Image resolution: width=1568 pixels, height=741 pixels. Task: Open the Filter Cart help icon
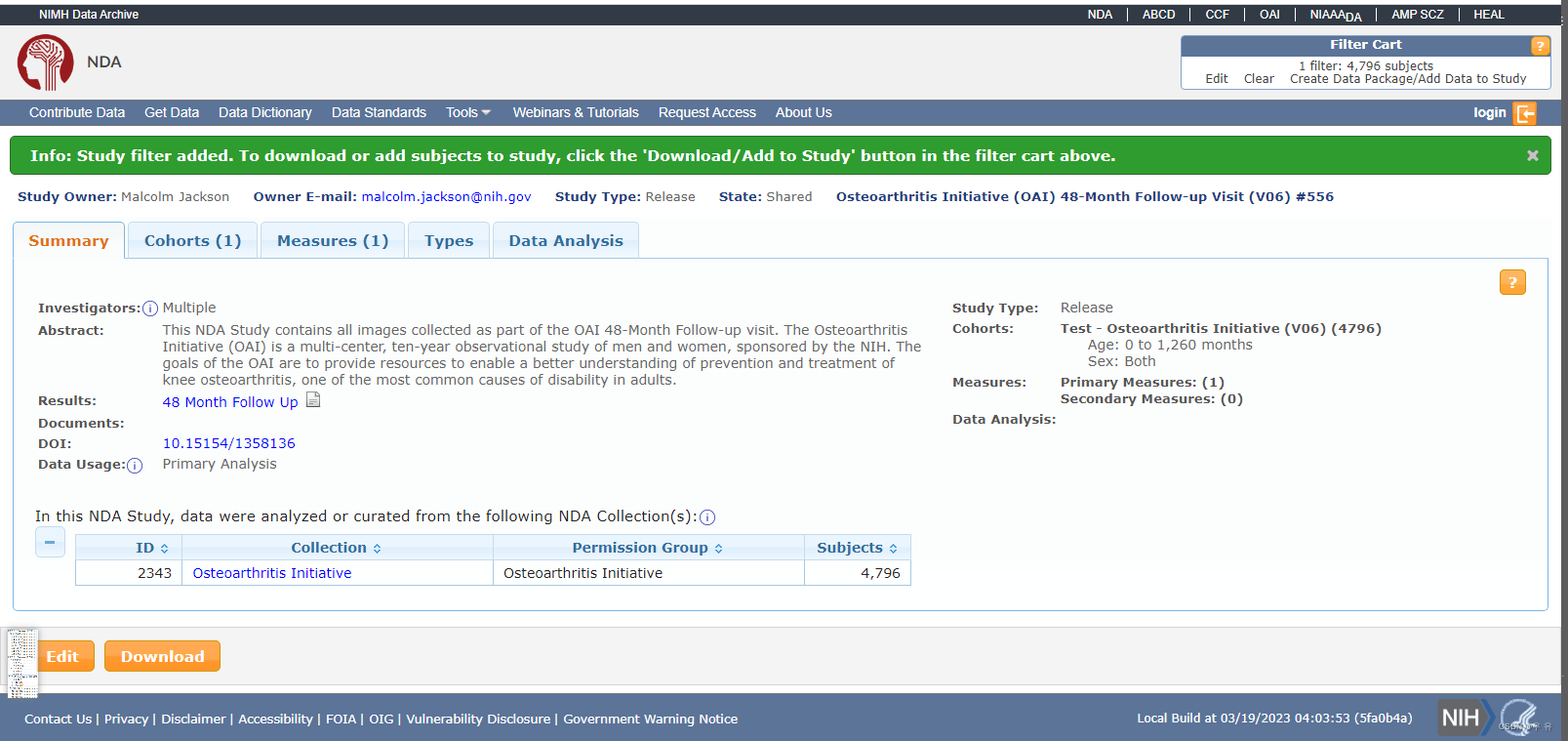point(1540,46)
